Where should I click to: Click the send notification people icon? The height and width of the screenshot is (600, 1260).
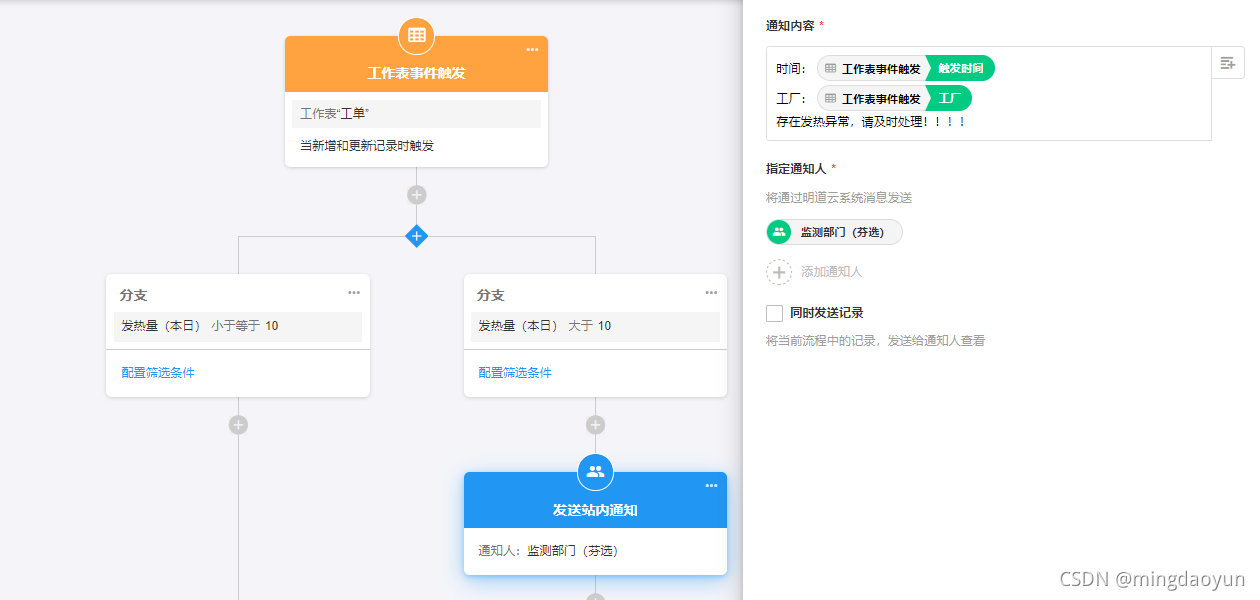(595, 471)
